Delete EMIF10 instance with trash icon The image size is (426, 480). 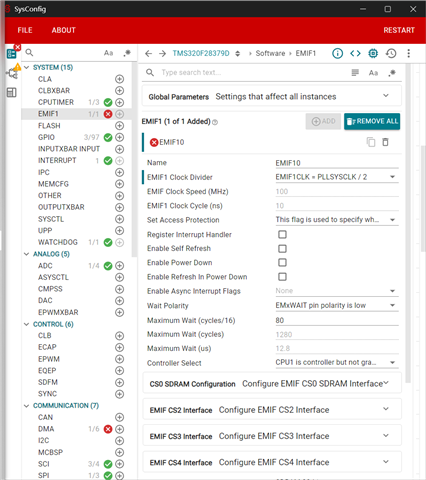coord(385,142)
